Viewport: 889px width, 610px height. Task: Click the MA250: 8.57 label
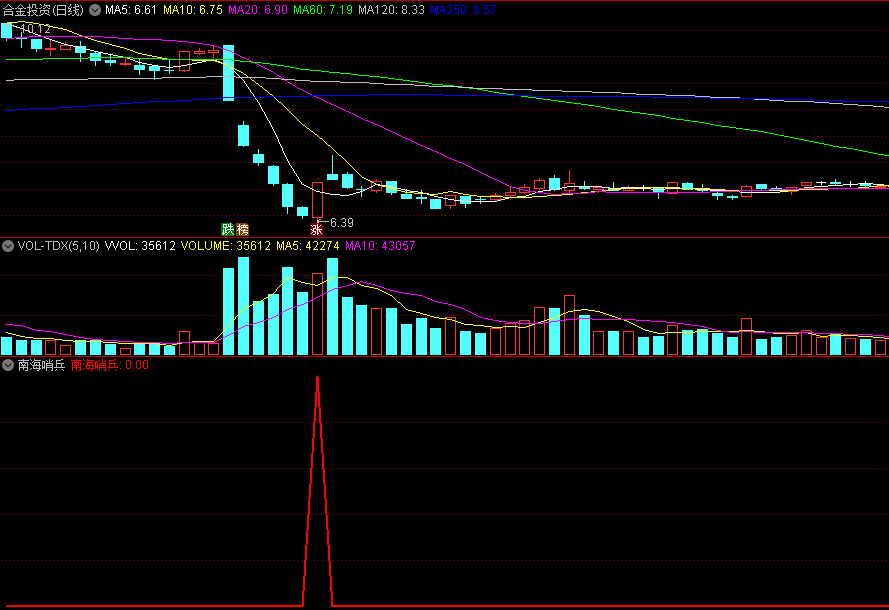pyautogui.click(x=463, y=10)
